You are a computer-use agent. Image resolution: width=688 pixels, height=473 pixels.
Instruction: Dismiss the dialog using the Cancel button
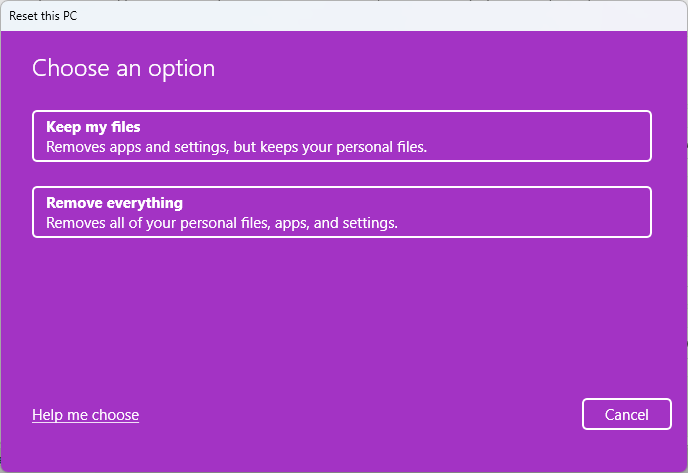tap(626, 415)
